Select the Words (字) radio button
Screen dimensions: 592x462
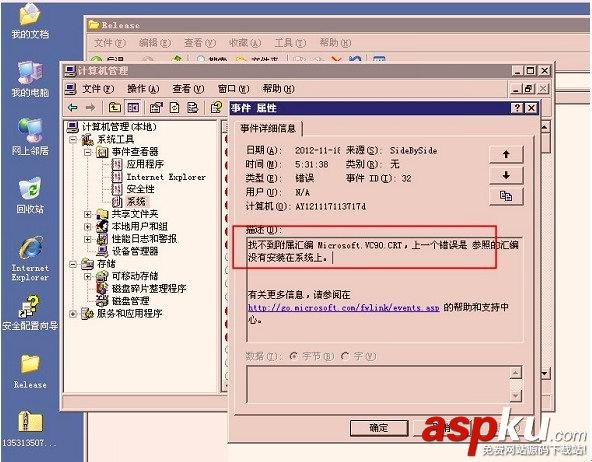(344, 356)
